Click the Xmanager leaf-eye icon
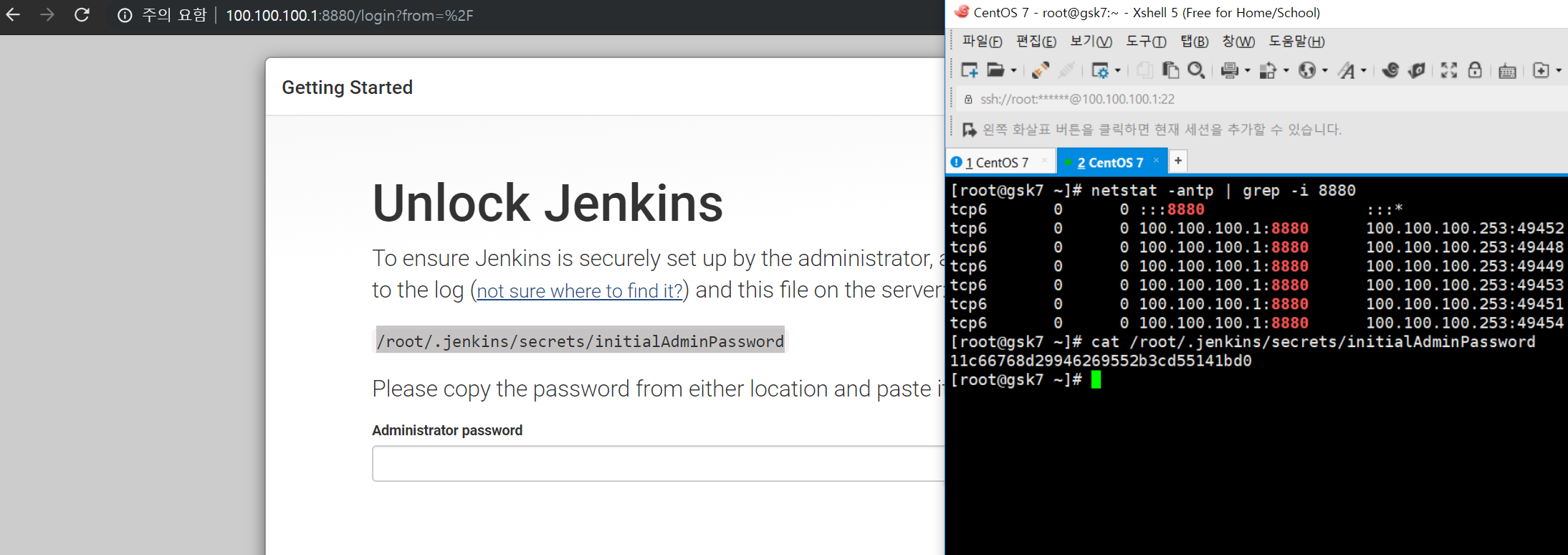The height and width of the screenshot is (555, 1568). (x=1417, y=70)
